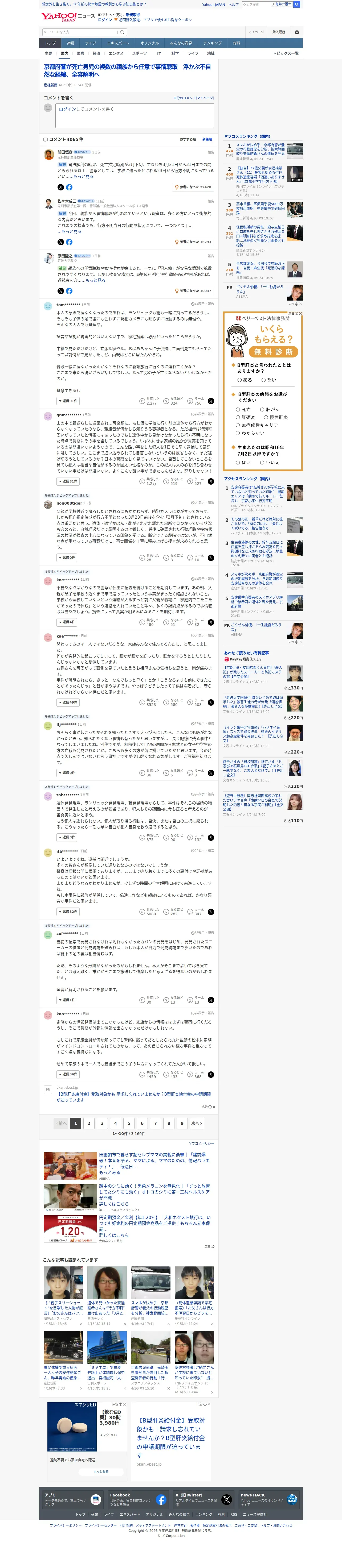This screenshot has width=342, height=1568.
Task: Expand 返信32件 replies on itb's comment
Action: 68,911
